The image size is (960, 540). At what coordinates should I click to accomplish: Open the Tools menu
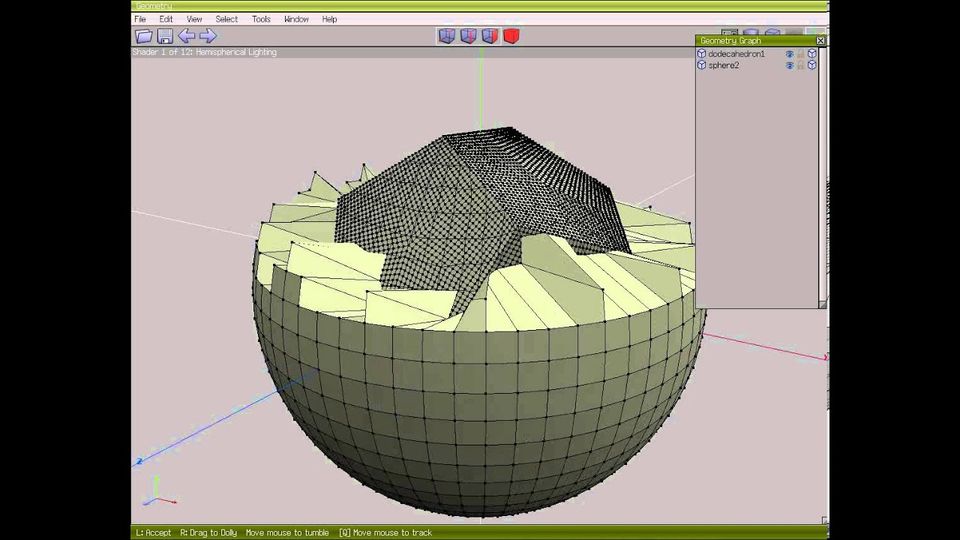point(261,19)
